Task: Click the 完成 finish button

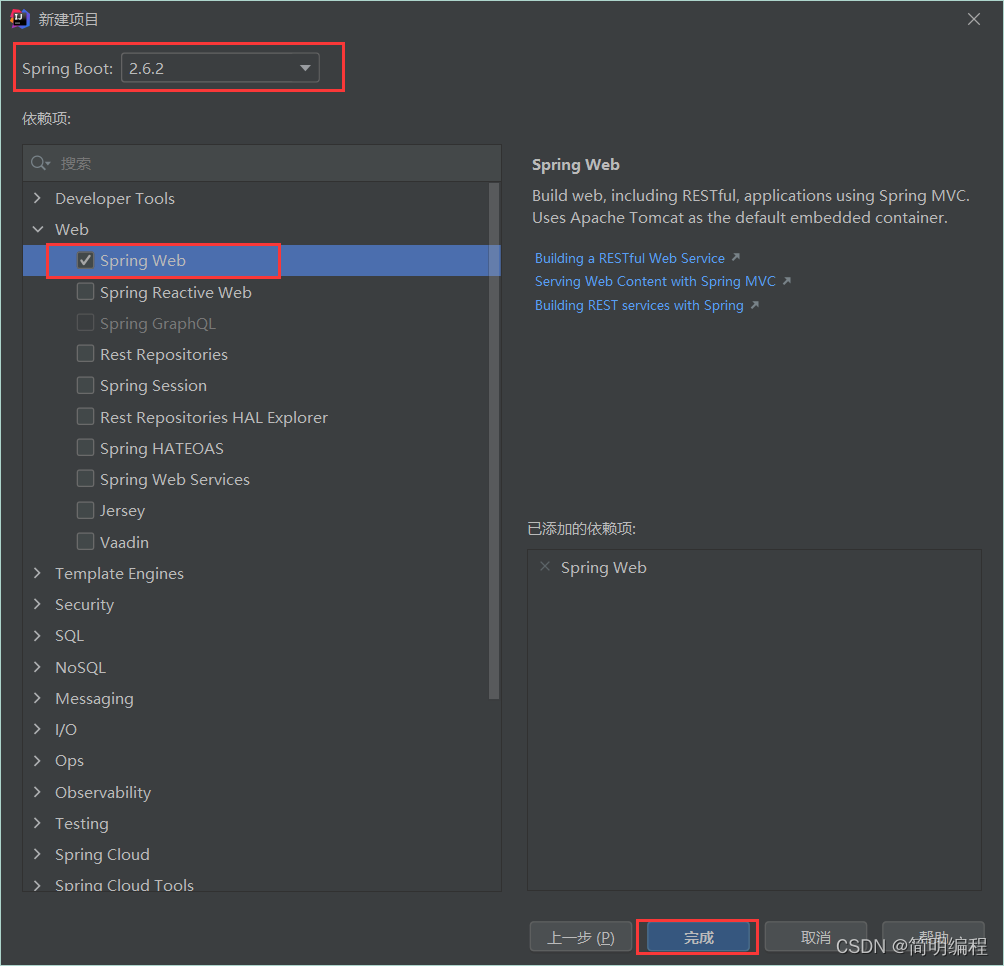Action: point(698,937)
